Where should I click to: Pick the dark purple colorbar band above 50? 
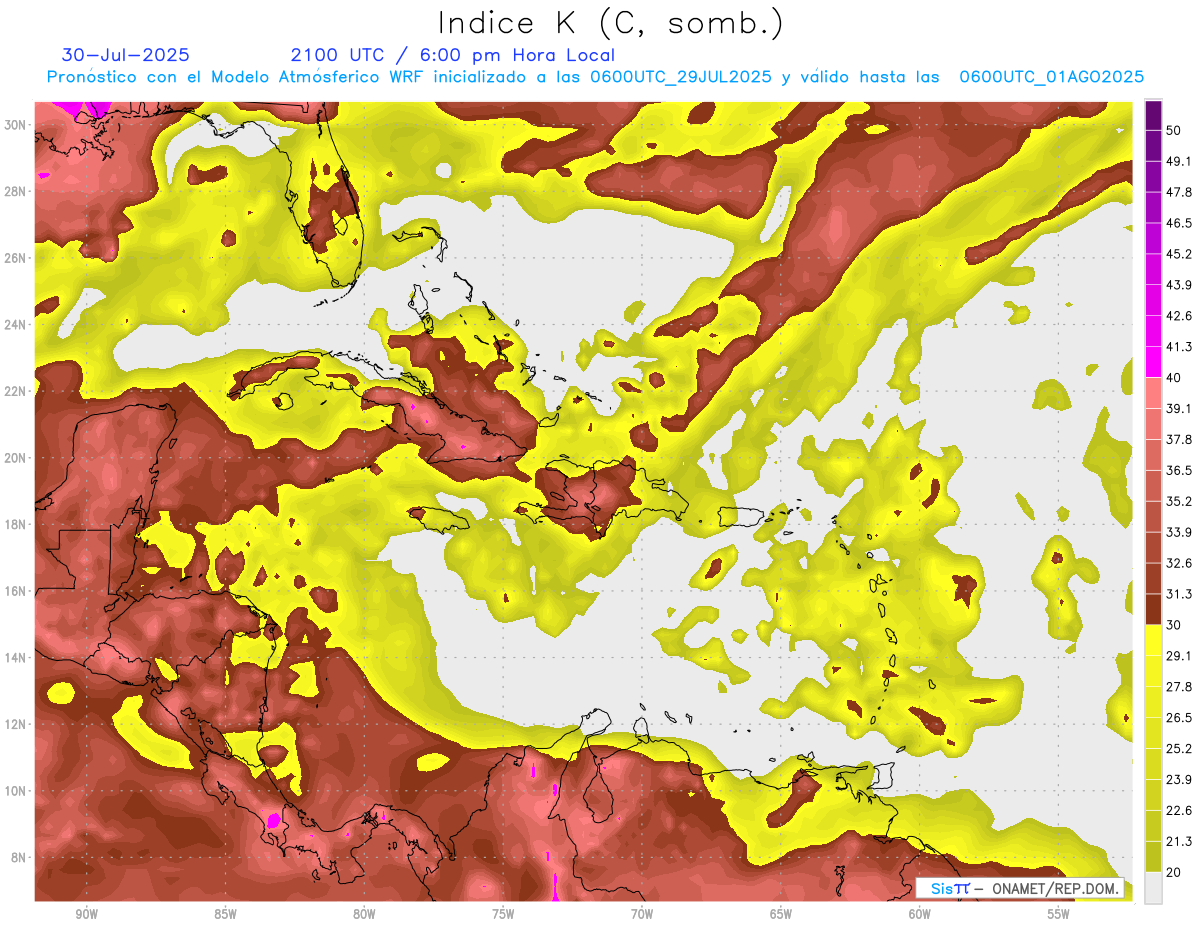[1153, 115]
